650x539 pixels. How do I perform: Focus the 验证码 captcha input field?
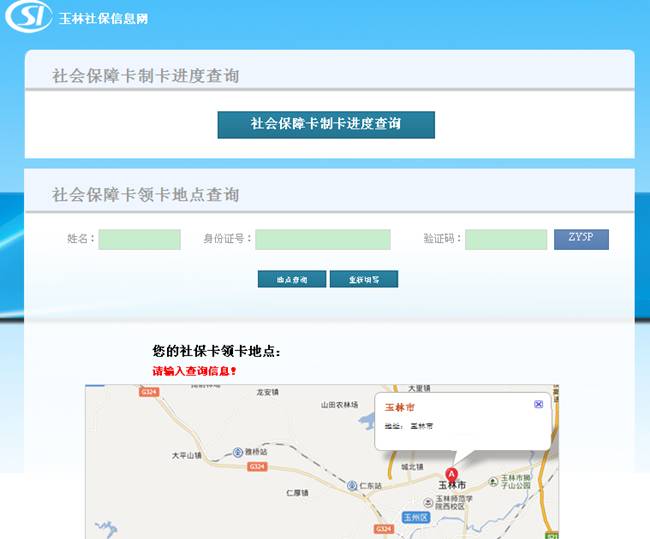tap(506, 239)
